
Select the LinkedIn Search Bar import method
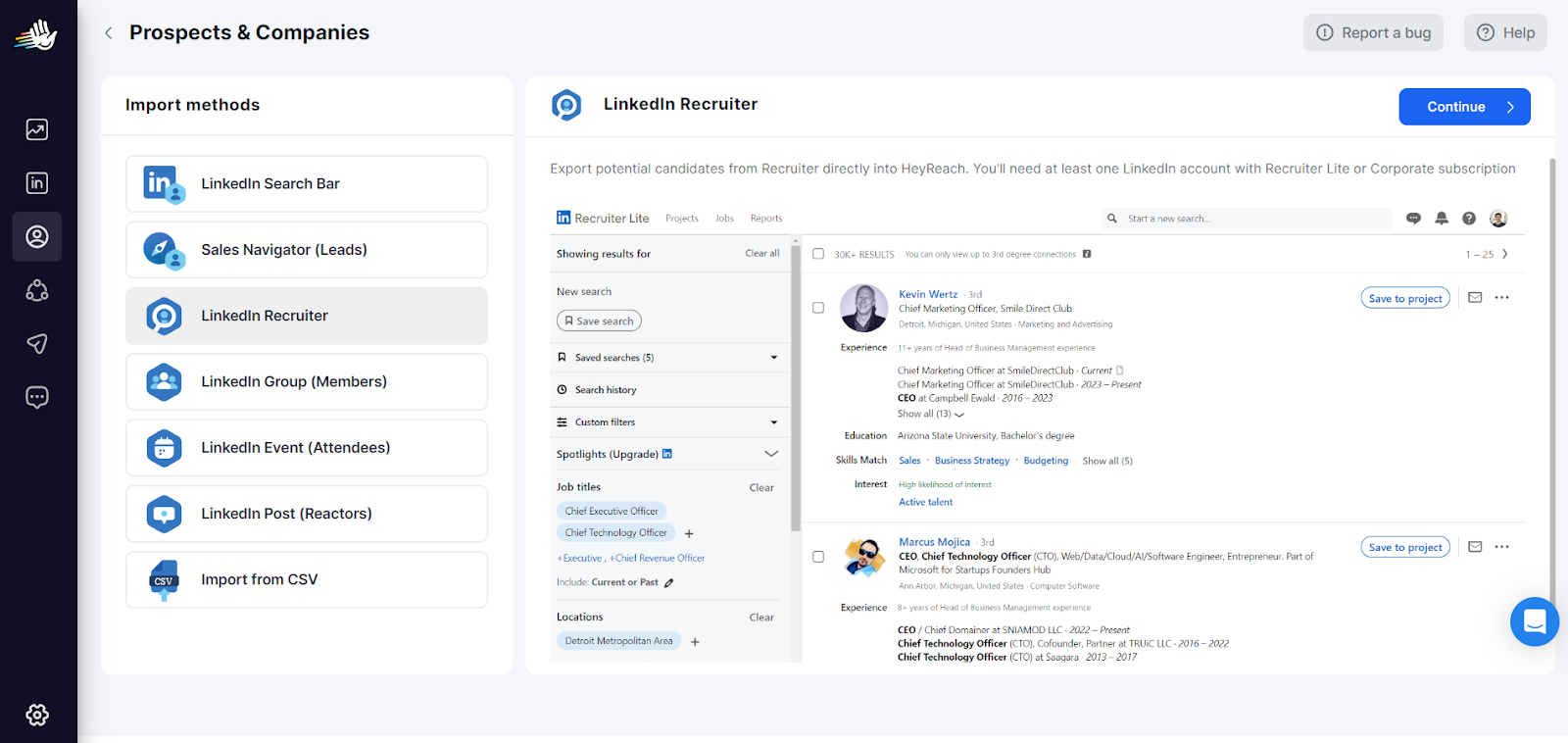307,183
